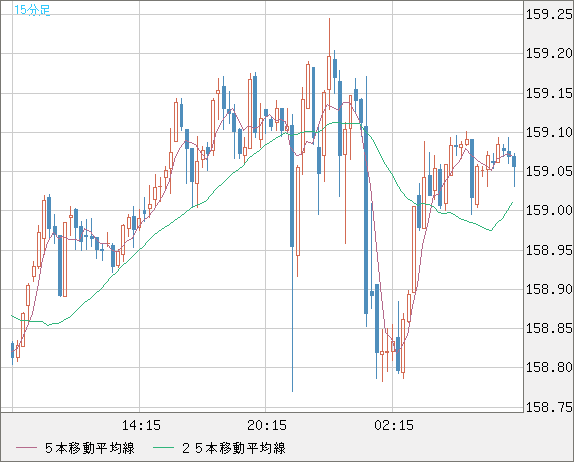Click the 158.75 price axis label
Screen dimensions: 574x462
tap(549, 407)
